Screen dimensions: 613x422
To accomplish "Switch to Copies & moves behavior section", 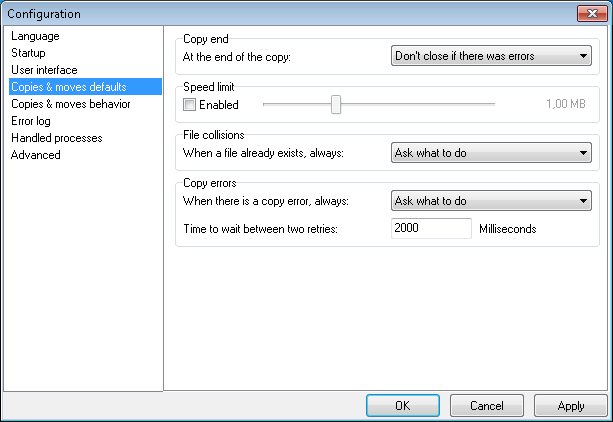I will (70, 104).
